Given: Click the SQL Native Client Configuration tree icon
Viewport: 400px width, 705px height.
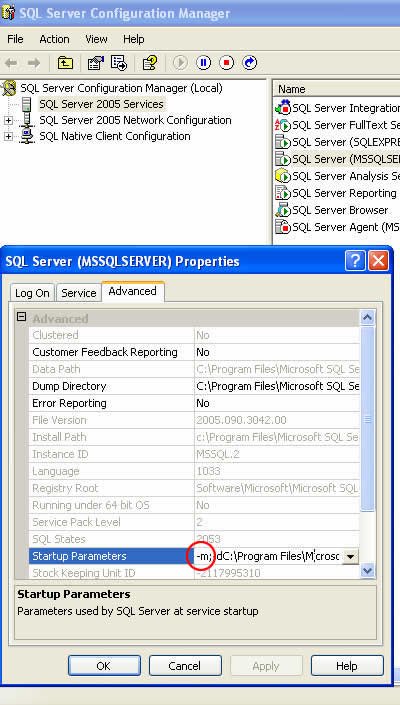Looking at the screenshot, I should 27,136.
